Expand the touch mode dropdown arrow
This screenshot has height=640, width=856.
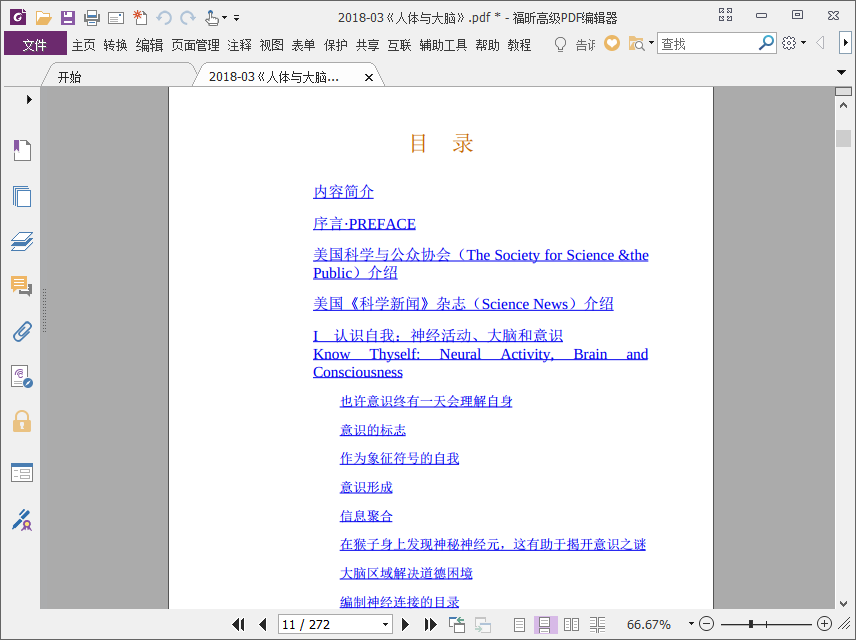[x=224, y=18]
